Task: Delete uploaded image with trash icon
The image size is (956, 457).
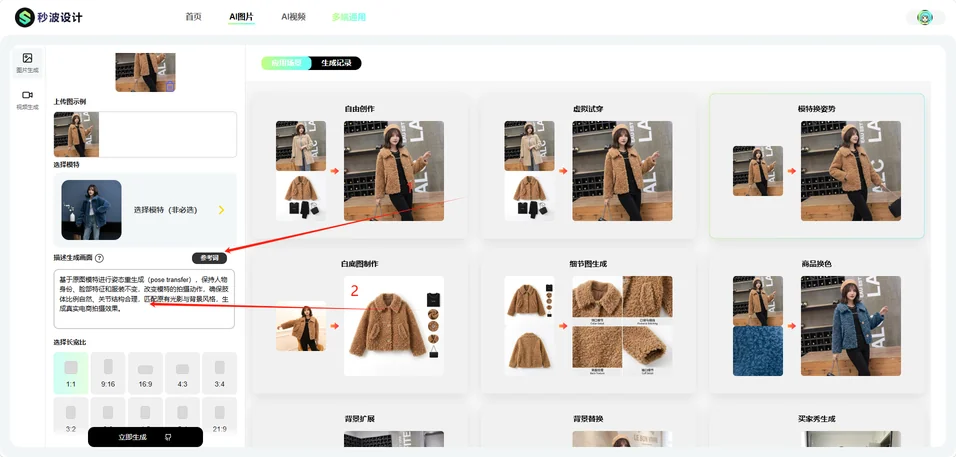Action: click(x=170, y=87)
